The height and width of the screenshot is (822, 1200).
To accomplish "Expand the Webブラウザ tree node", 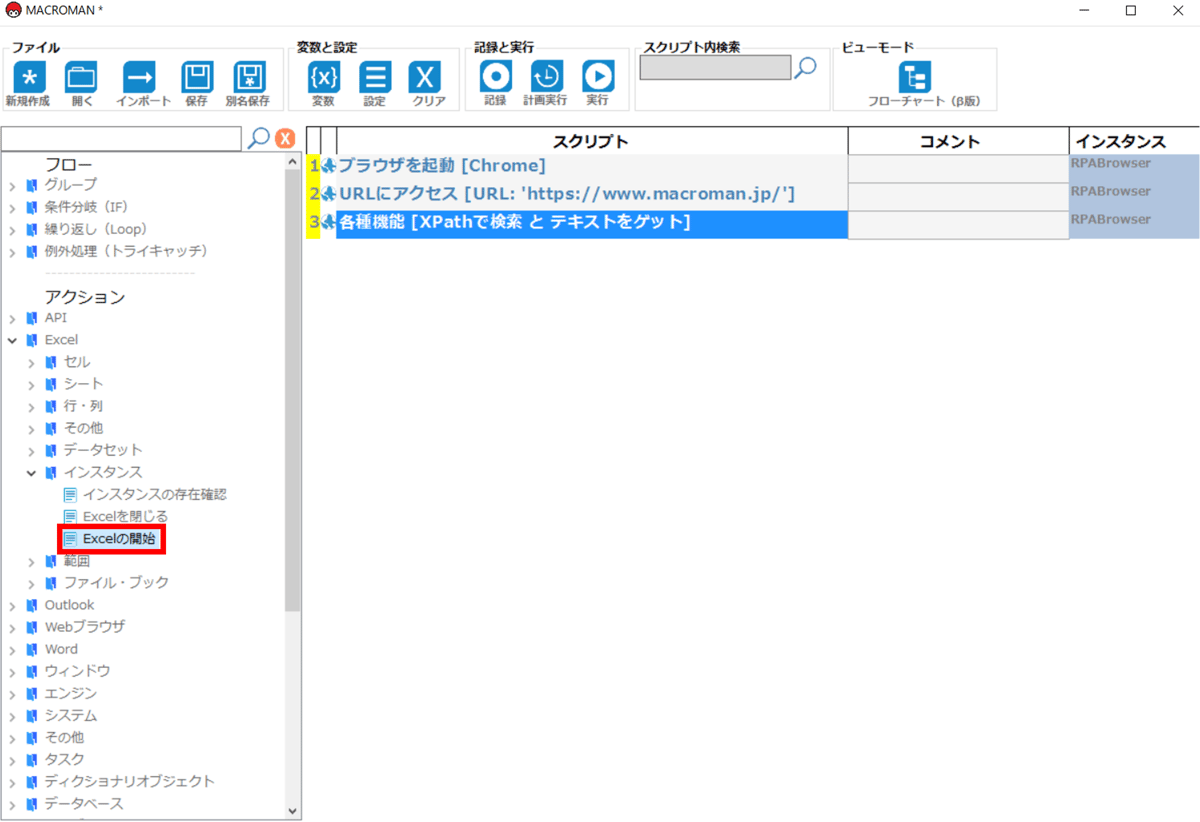I will point(12,627).
